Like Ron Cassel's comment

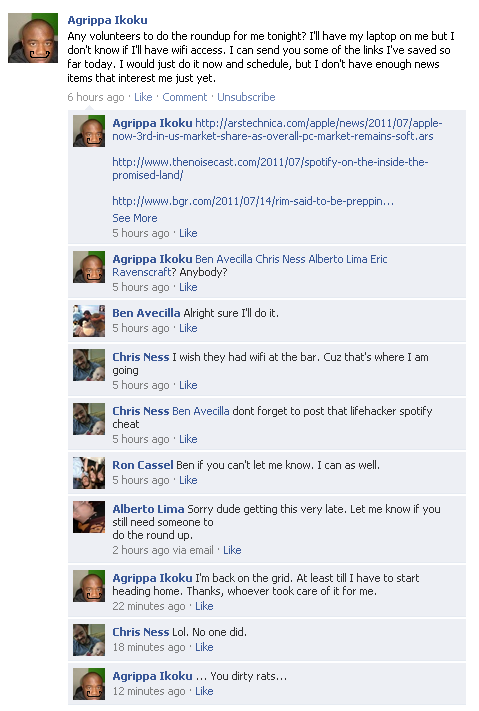tap(188, 480)
